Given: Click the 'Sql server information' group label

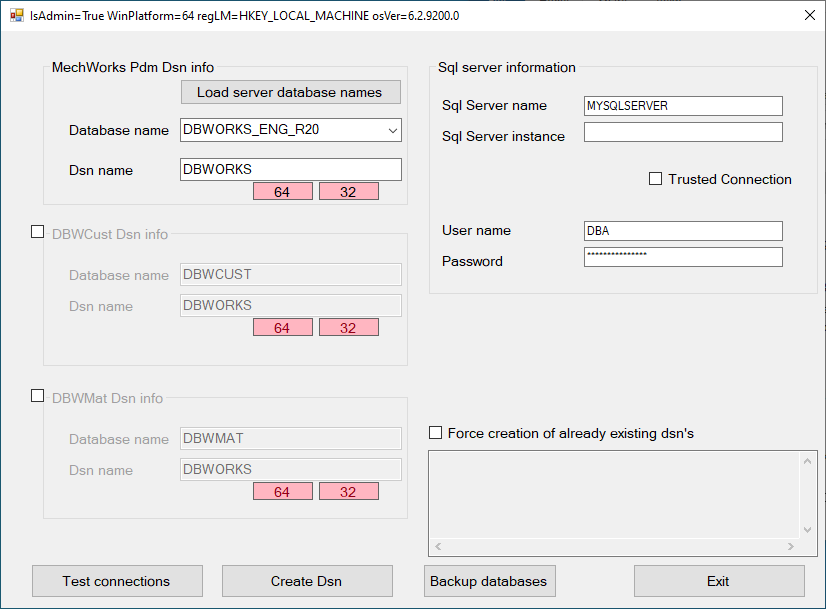Looking at the screenshot, I should click(507, 67).
